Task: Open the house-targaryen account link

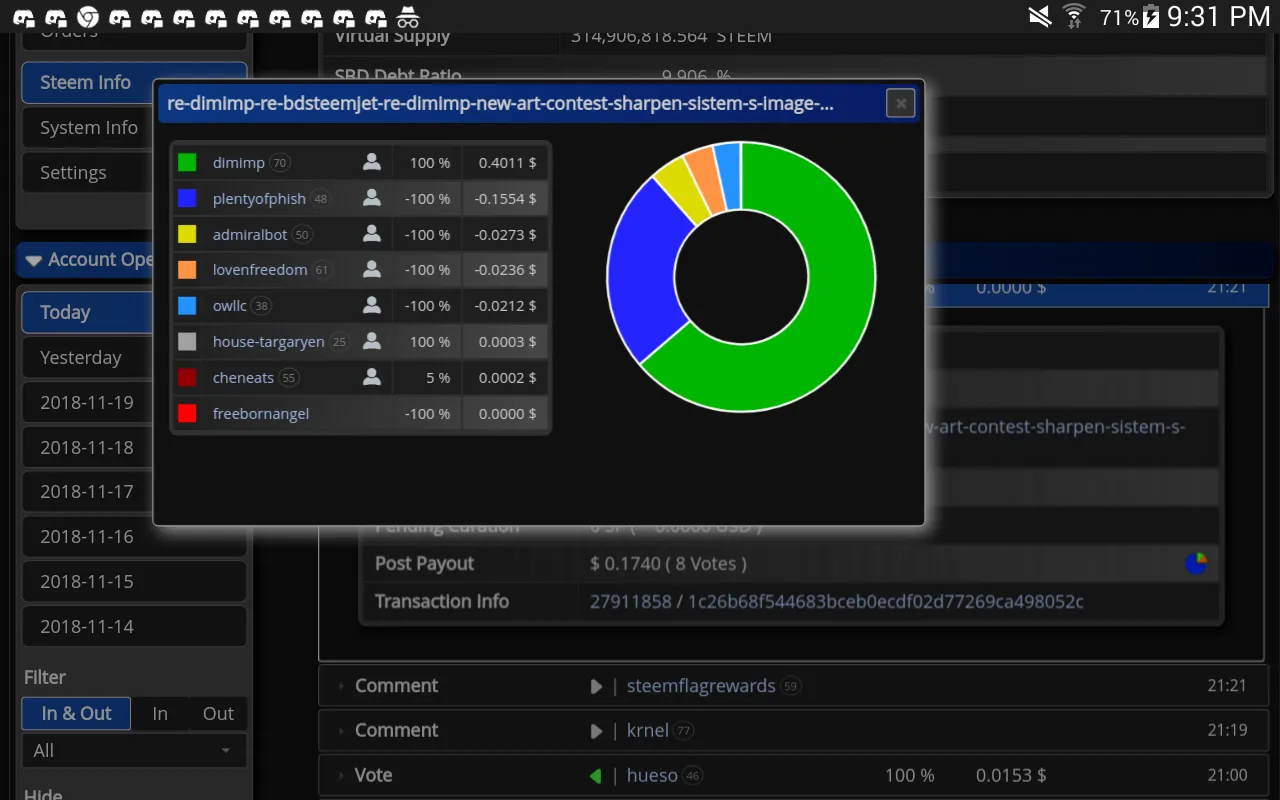Action: click(269, 342)
